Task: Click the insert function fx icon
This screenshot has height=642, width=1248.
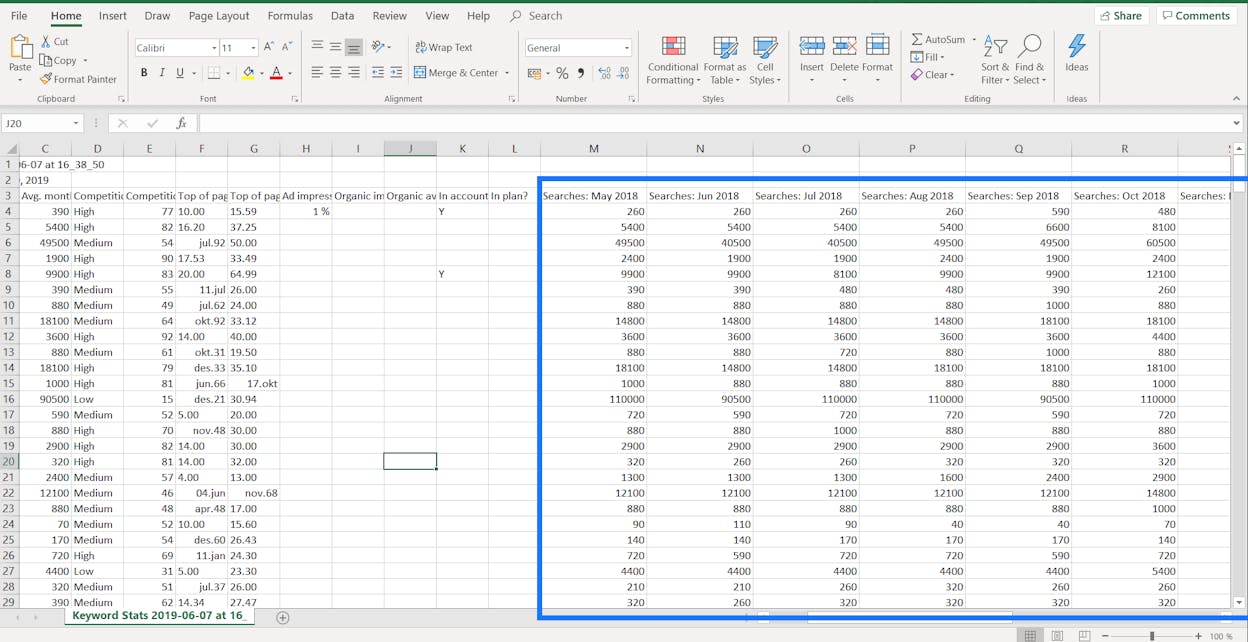Action: coord(181,123)
